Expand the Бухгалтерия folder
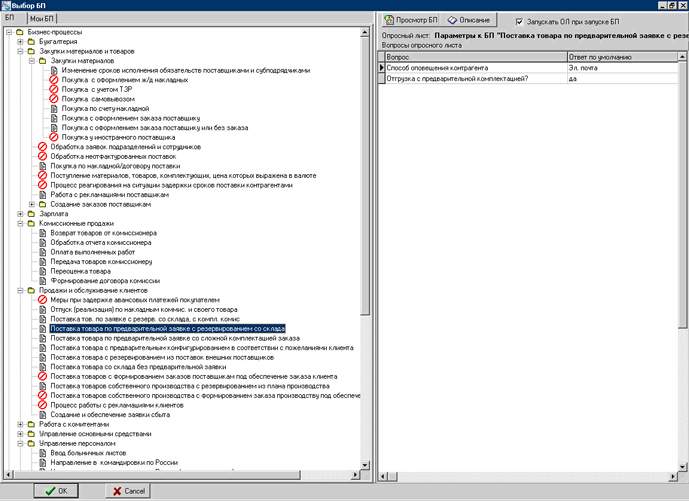The width and height of the screenshot is (689, 501). pyautogui.click(x=20, y=42)
